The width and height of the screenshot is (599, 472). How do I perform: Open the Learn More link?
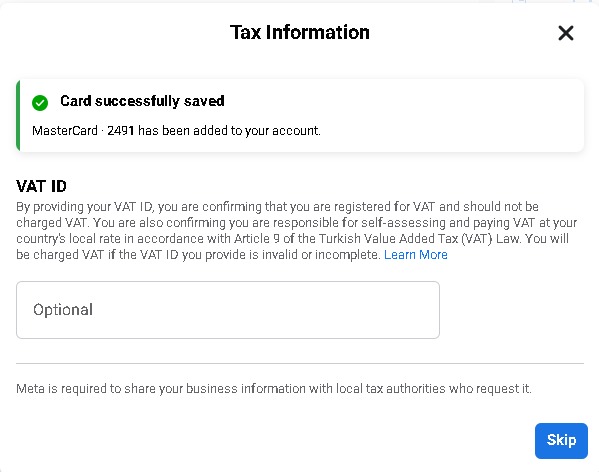click(x=416, y=255)
